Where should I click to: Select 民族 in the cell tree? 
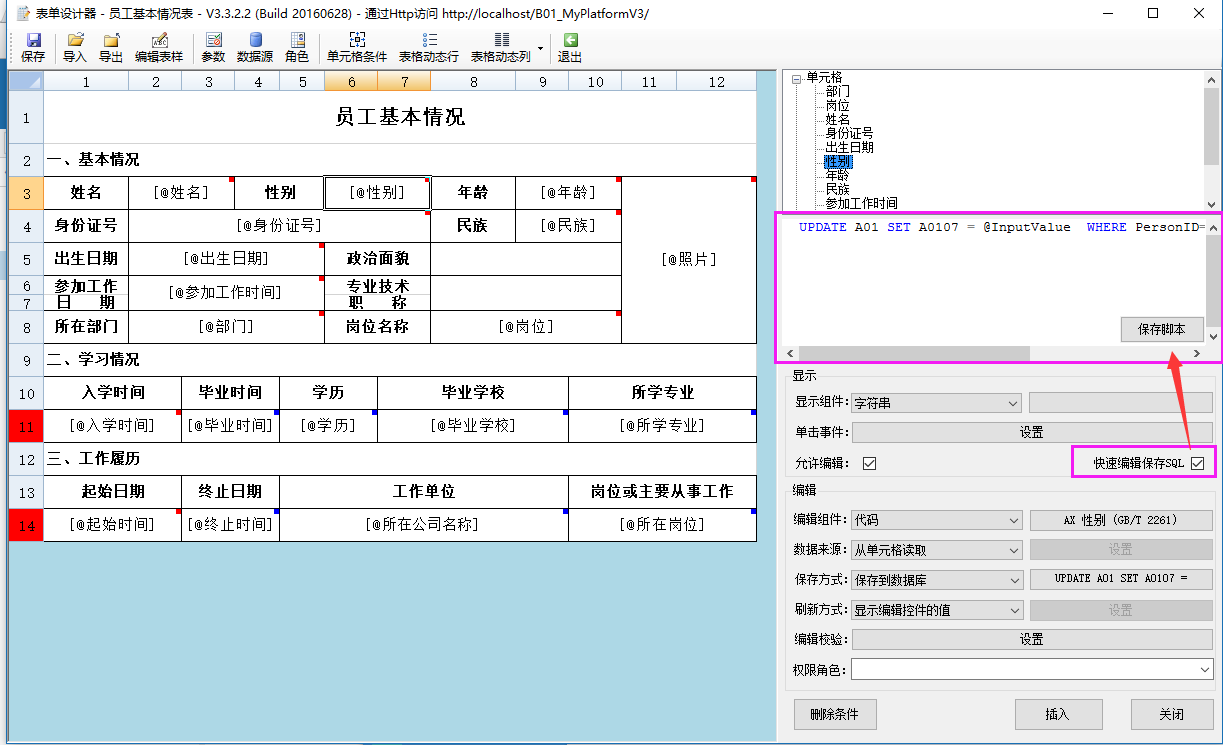pyautogui.click(x=838, y=189)
